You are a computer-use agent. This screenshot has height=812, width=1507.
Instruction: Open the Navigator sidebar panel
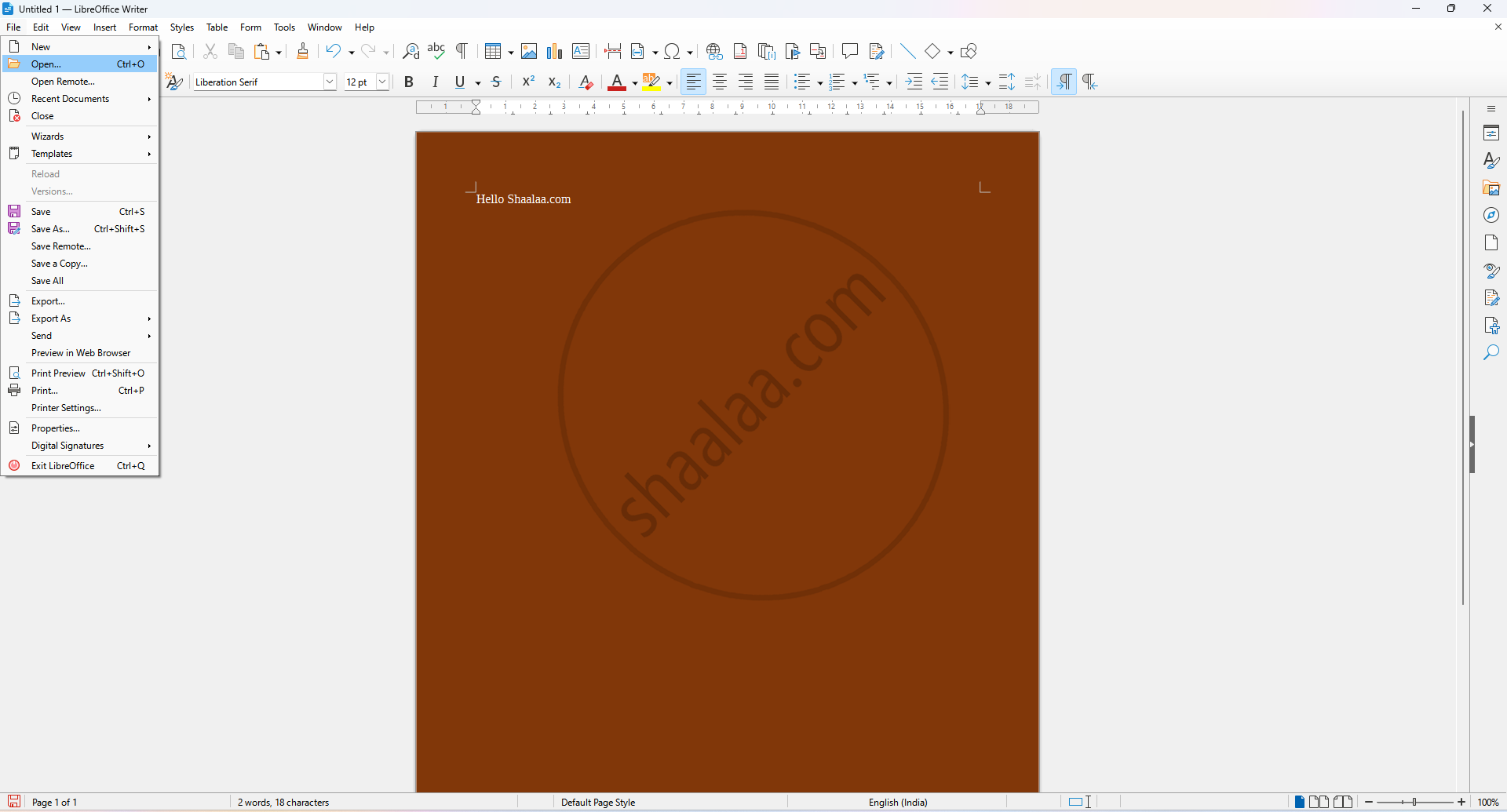tap(1491, 216)
